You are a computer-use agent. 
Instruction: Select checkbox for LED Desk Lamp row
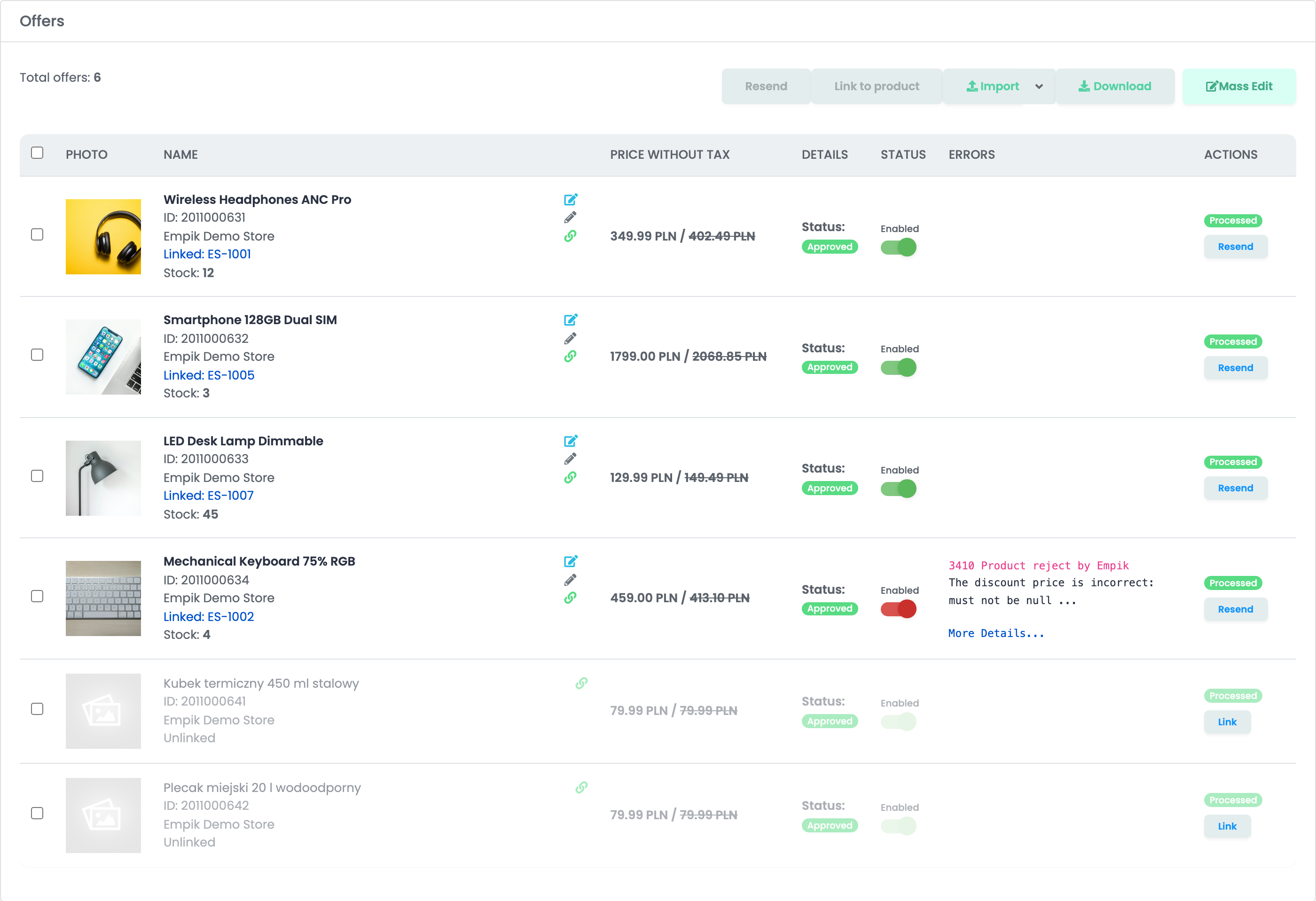pyautogui.click(x=38, y=476)
